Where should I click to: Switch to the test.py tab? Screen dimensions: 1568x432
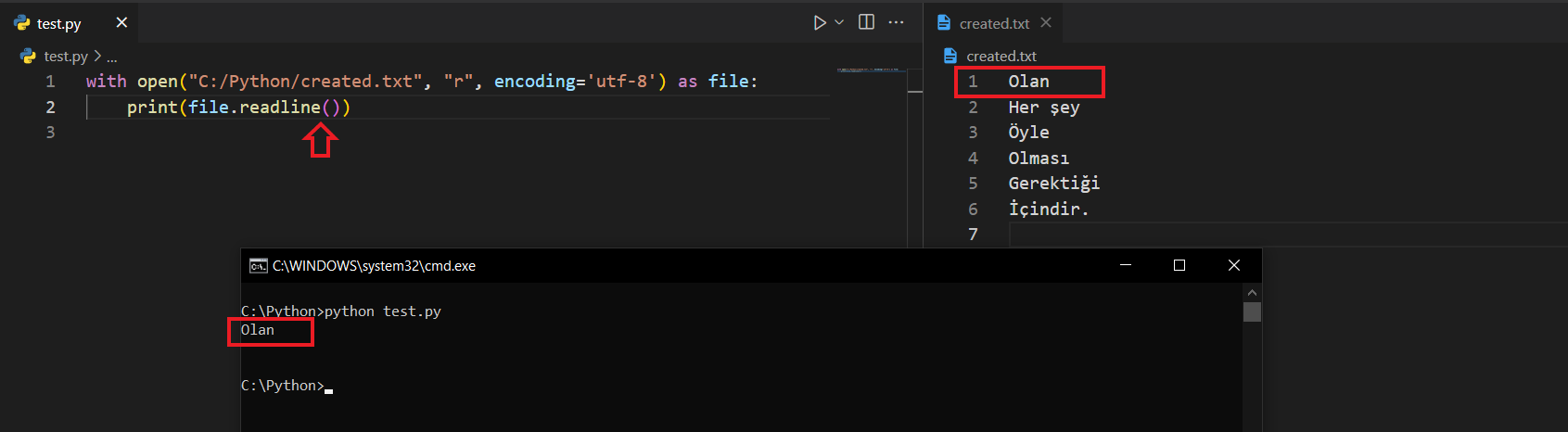[x=58, y=23]
